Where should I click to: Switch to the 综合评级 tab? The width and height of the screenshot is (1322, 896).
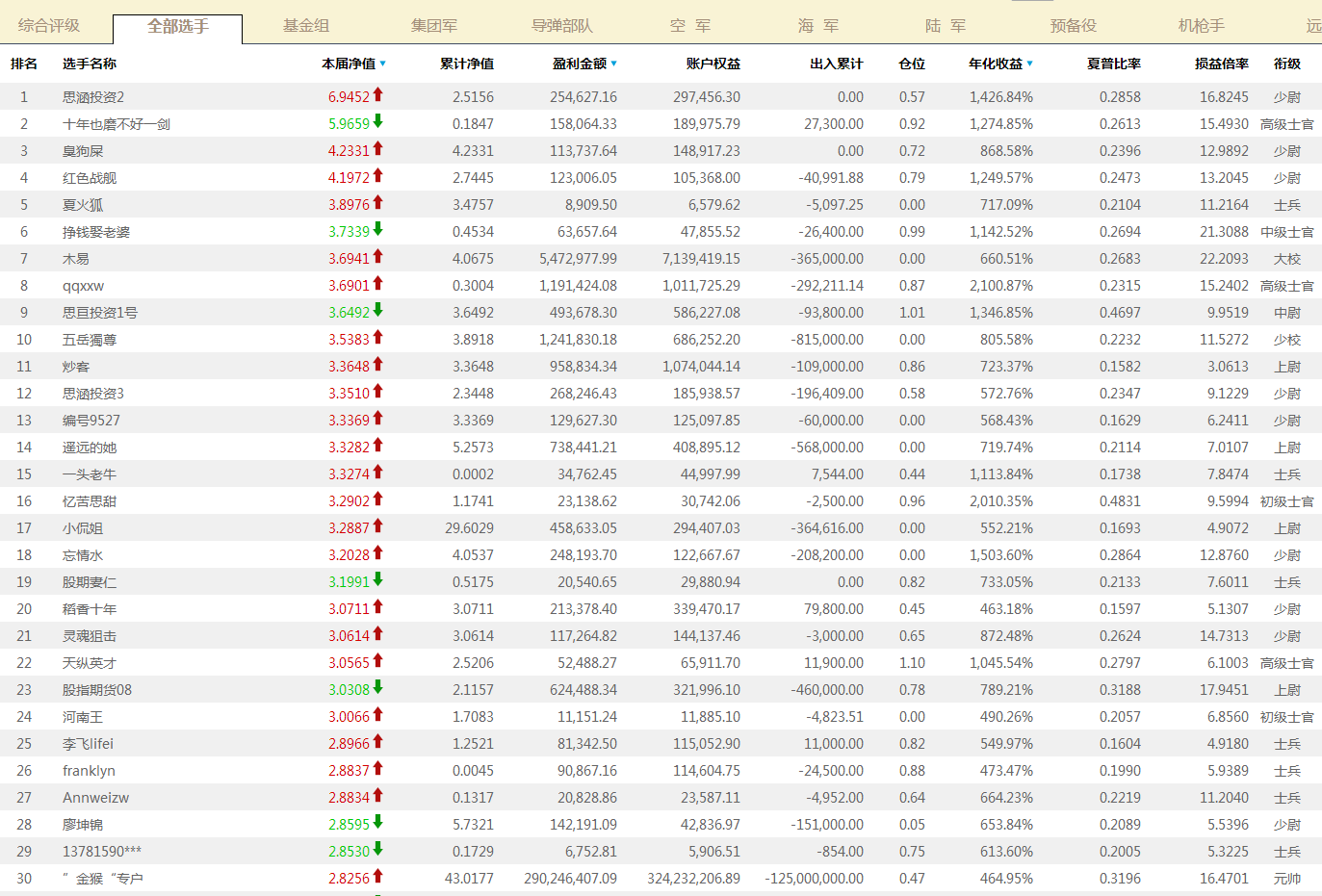49,26
